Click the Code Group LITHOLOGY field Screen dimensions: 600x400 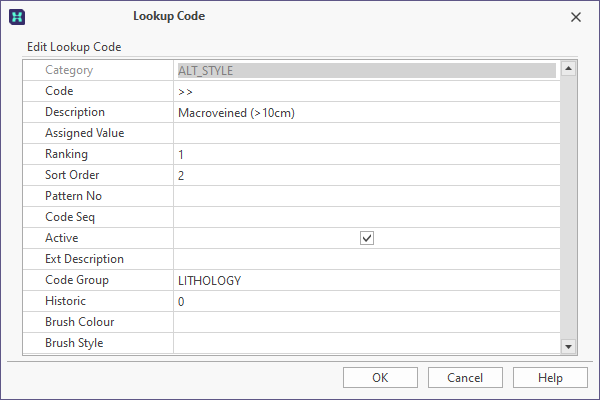pos(366,280)
